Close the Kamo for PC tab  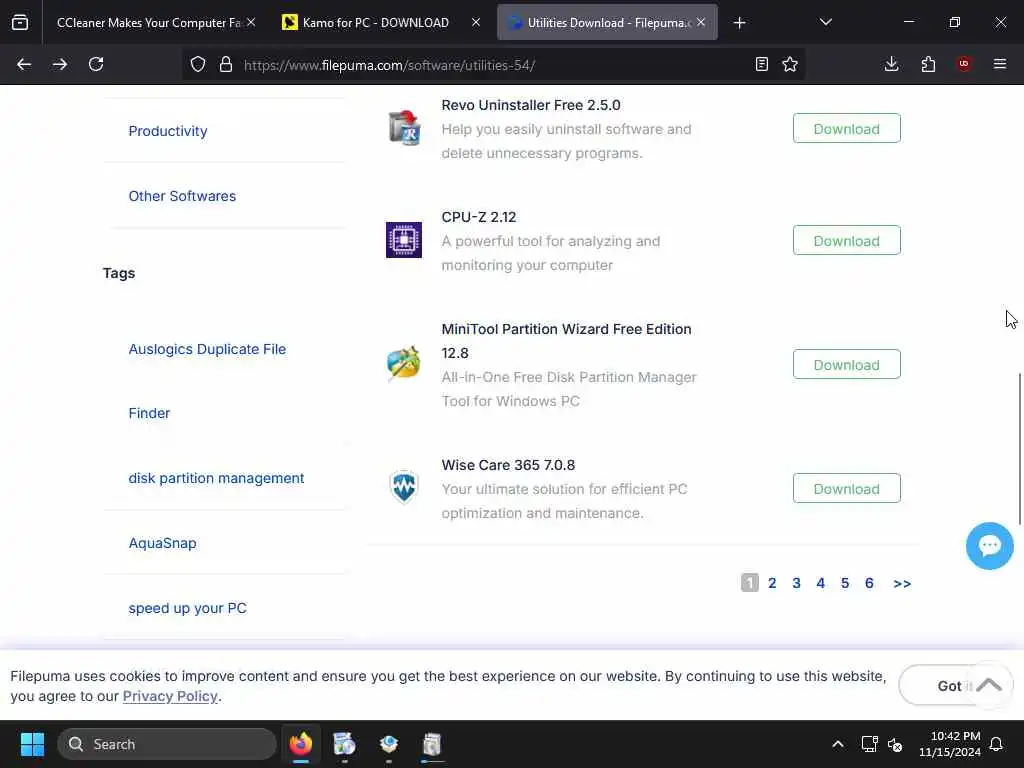(x=476, y=22)
